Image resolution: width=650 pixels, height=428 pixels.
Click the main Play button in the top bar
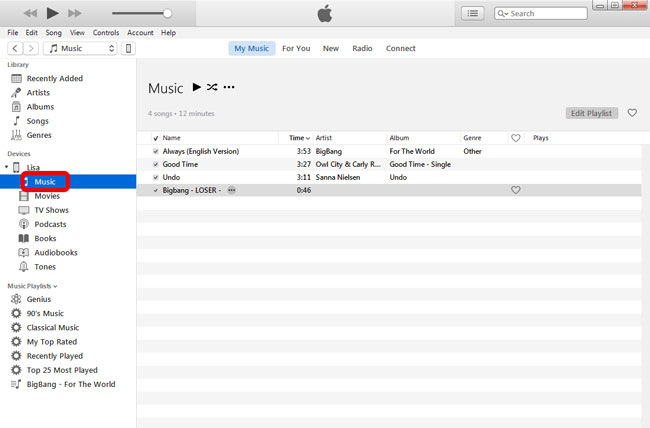52,13
